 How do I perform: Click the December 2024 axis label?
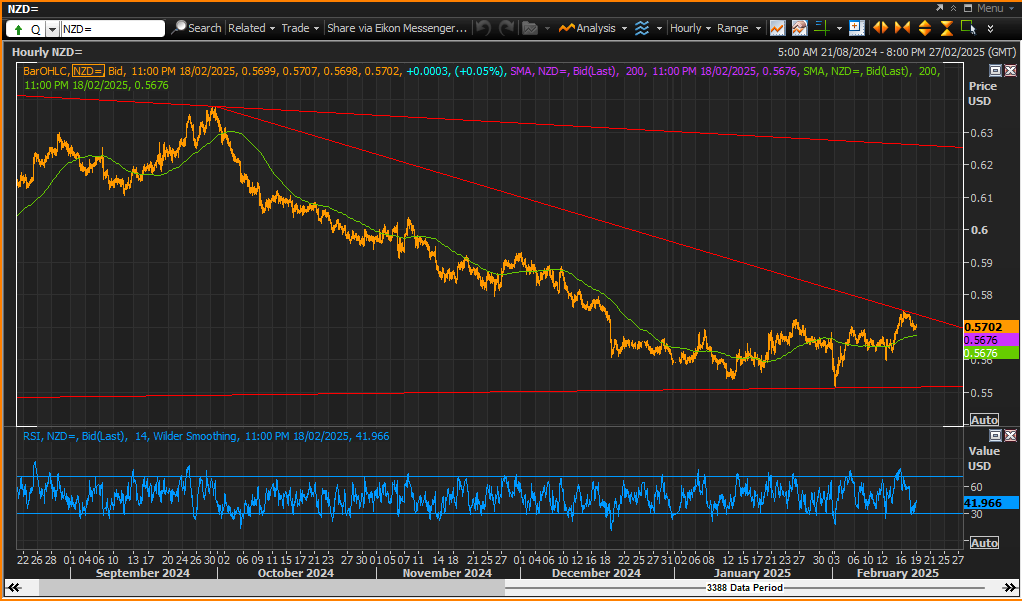pos(596,573)
